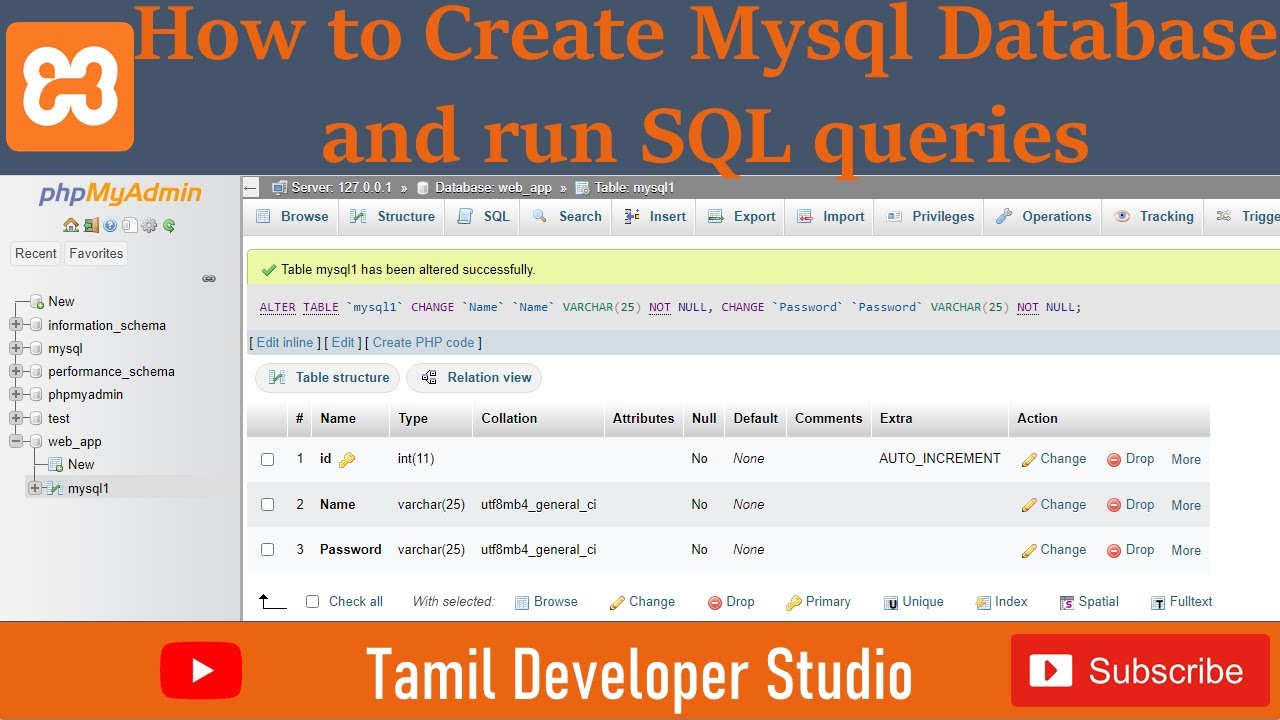Collapse the web_app database node
1280x720 pixels.
click(x=16, y=441)
